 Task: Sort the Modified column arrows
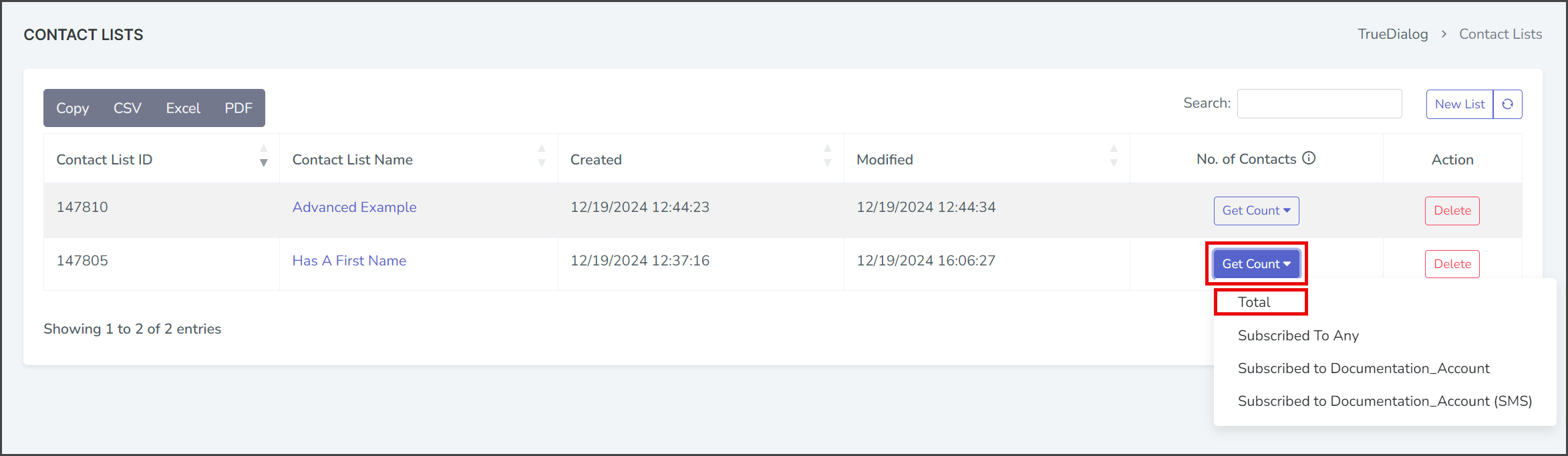point(1114,156)
